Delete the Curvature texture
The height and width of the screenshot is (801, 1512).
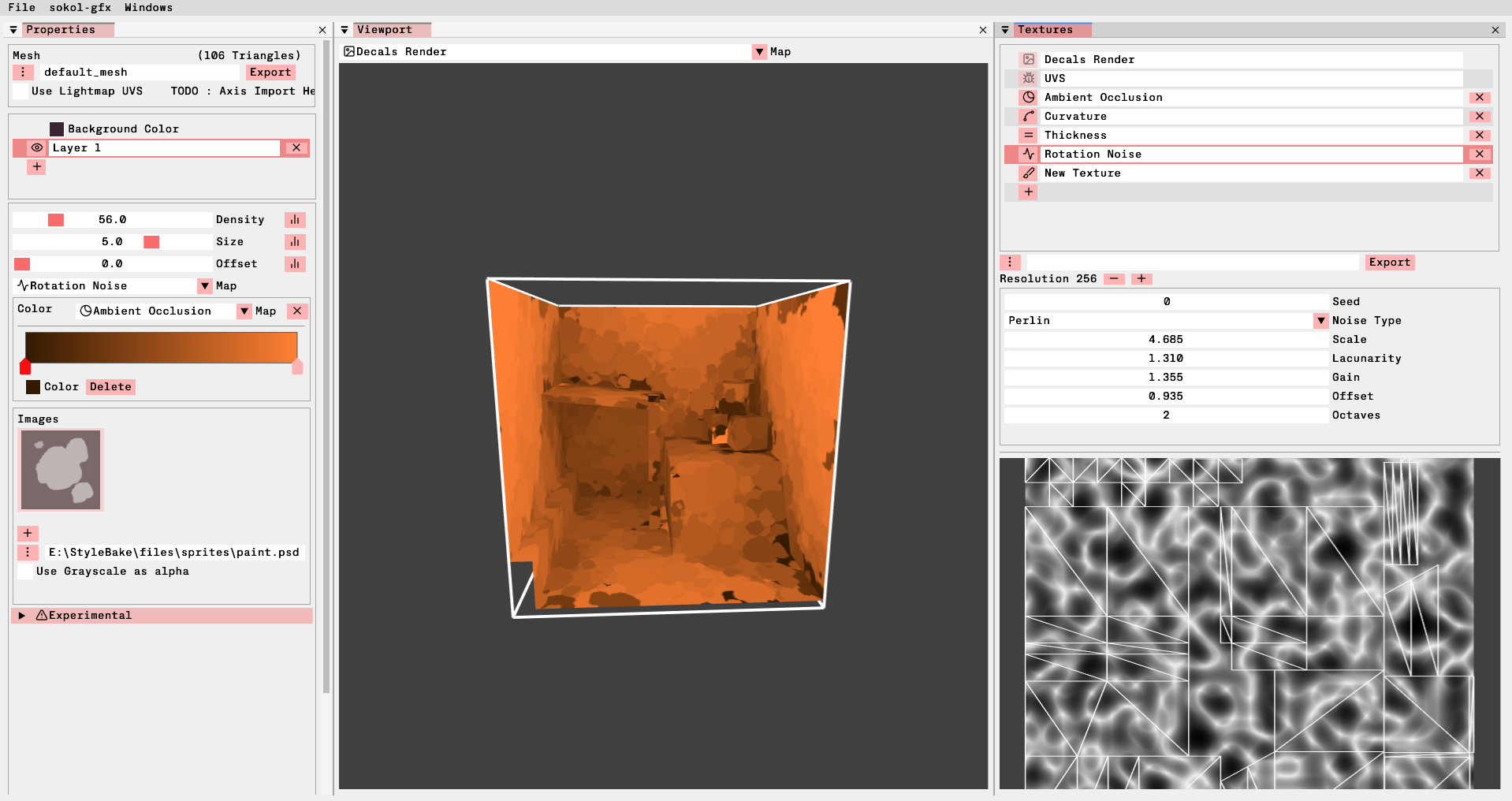pyautogui.click(x=1480, y=116)
